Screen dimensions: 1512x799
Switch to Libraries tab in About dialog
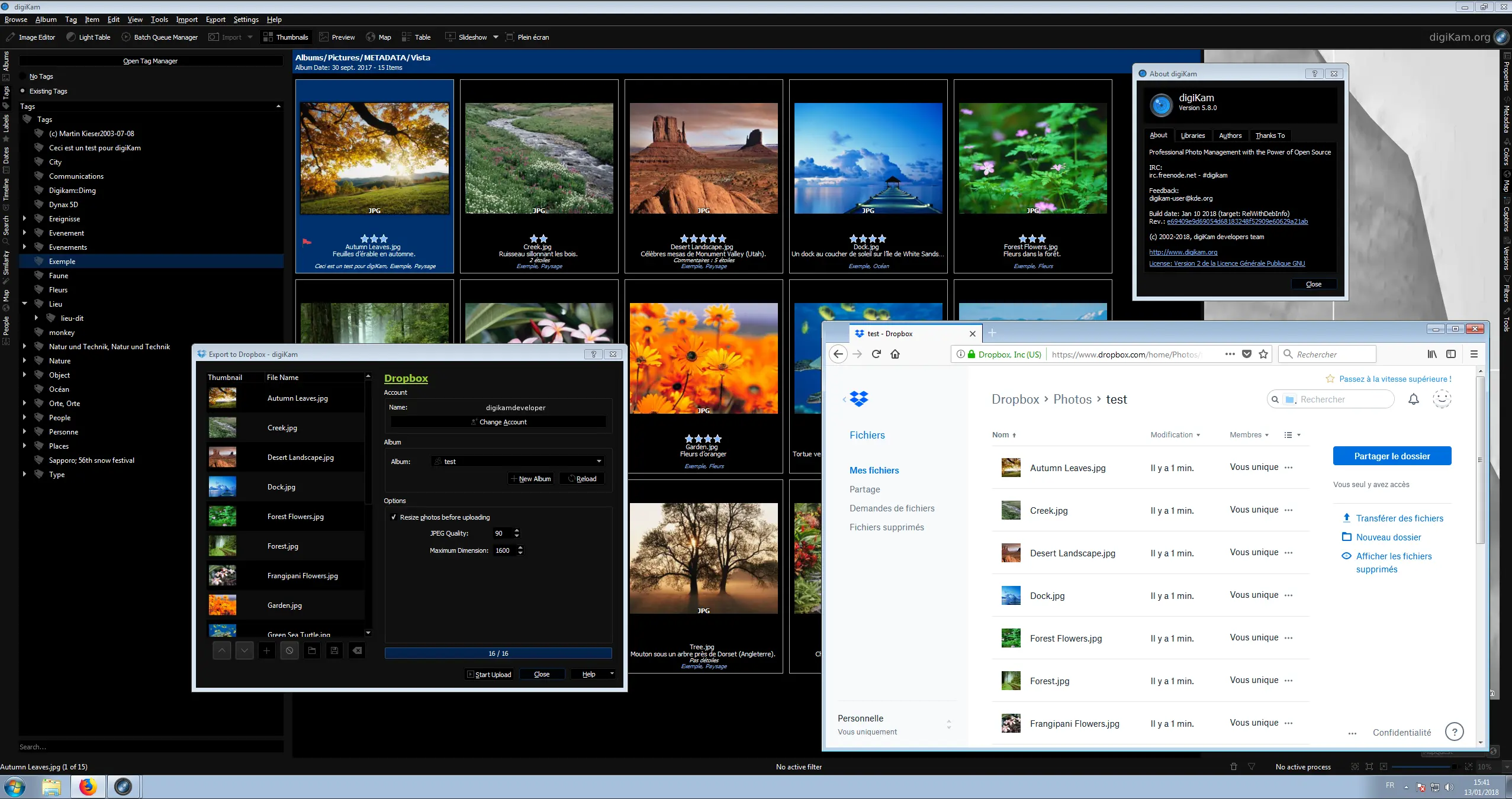click(x=1193, y=136)
